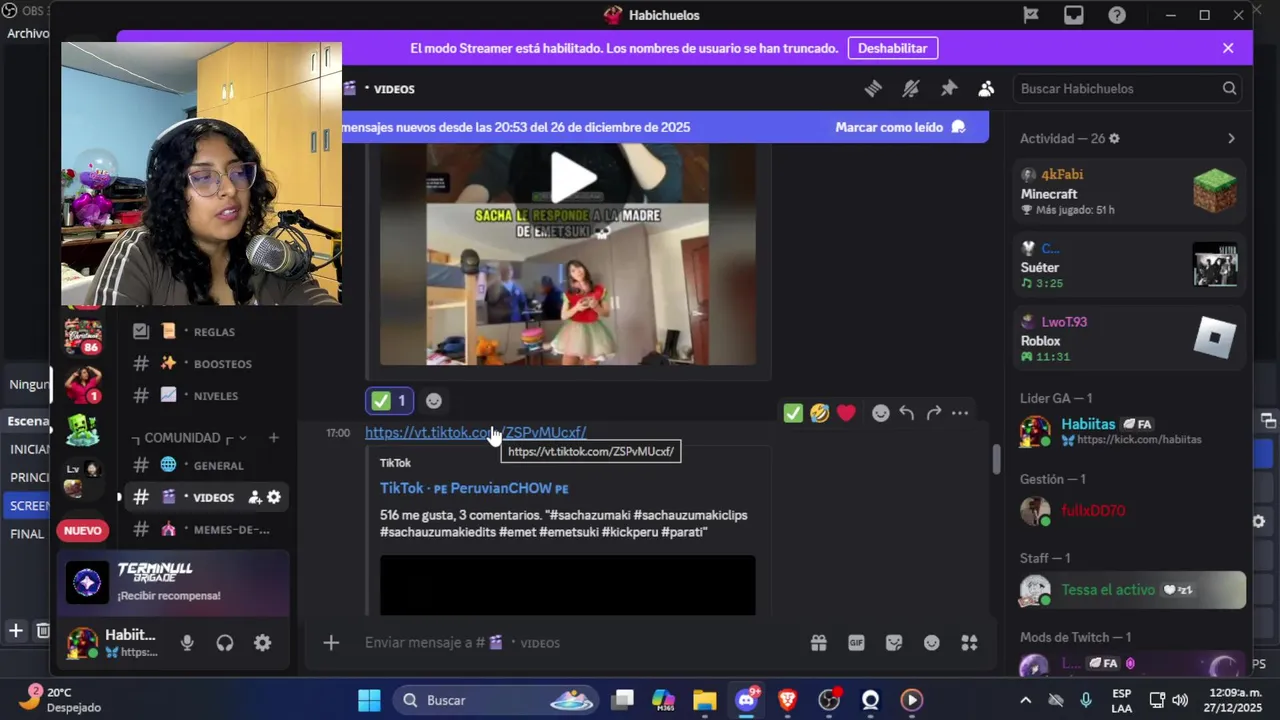1280x720 pixels.
Task: Open File Explorer from taskbar
Action: [705, 700]
